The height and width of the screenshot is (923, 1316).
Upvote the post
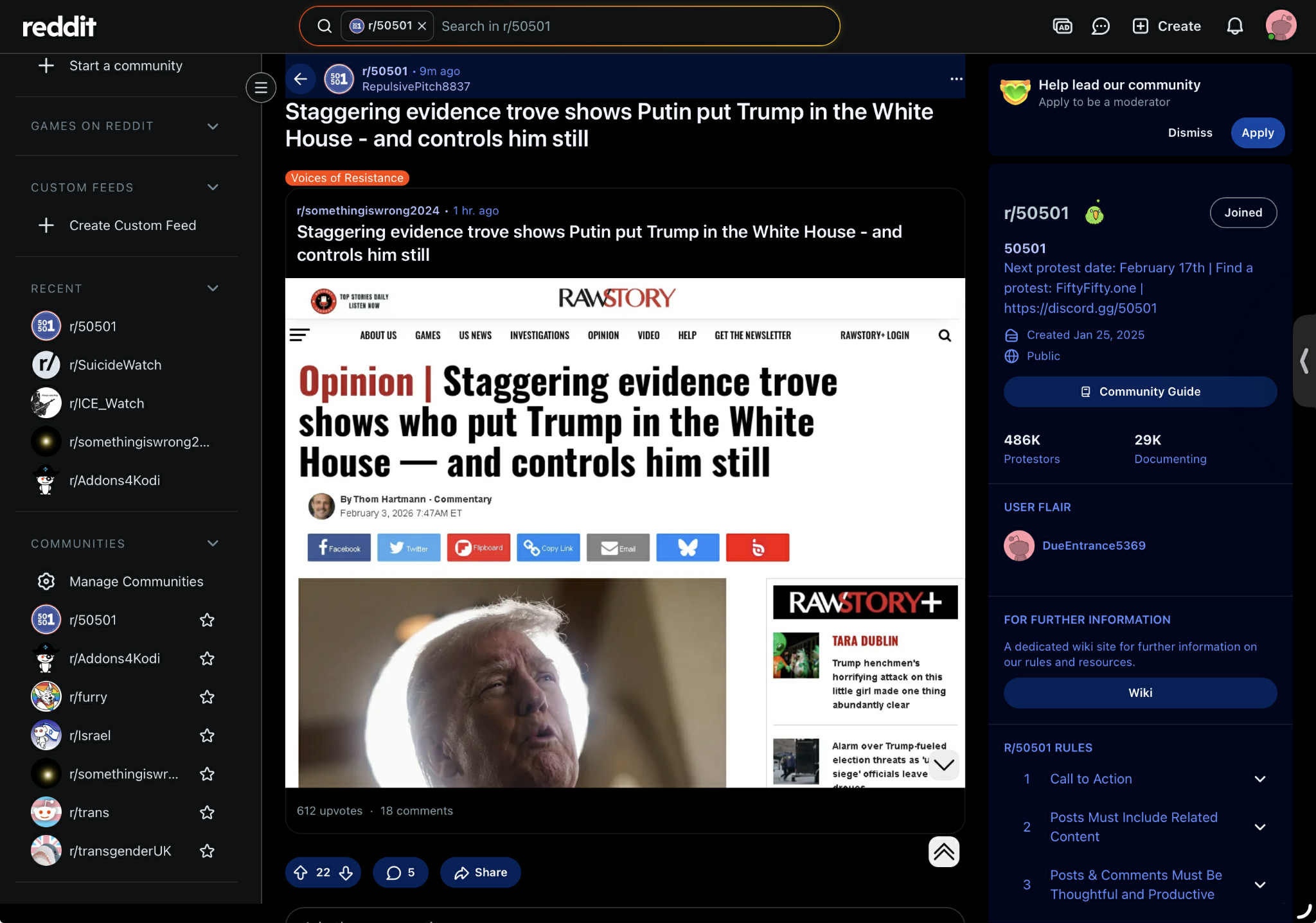pyautogui.click(x=301, y=872)
